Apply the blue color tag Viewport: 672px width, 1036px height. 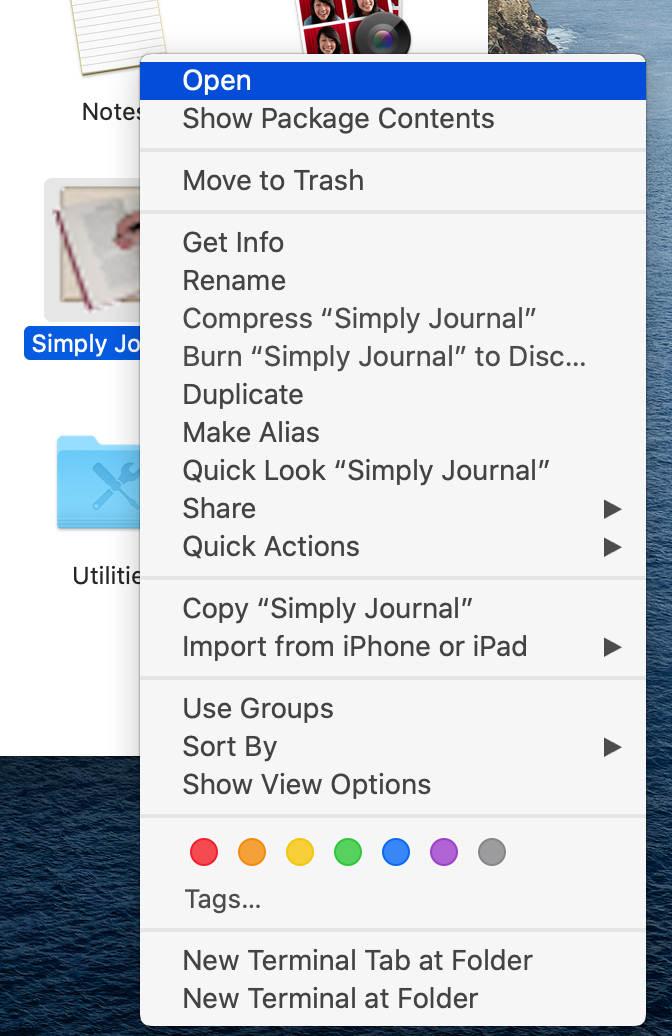pyautogui.click(x=396, y=852)
